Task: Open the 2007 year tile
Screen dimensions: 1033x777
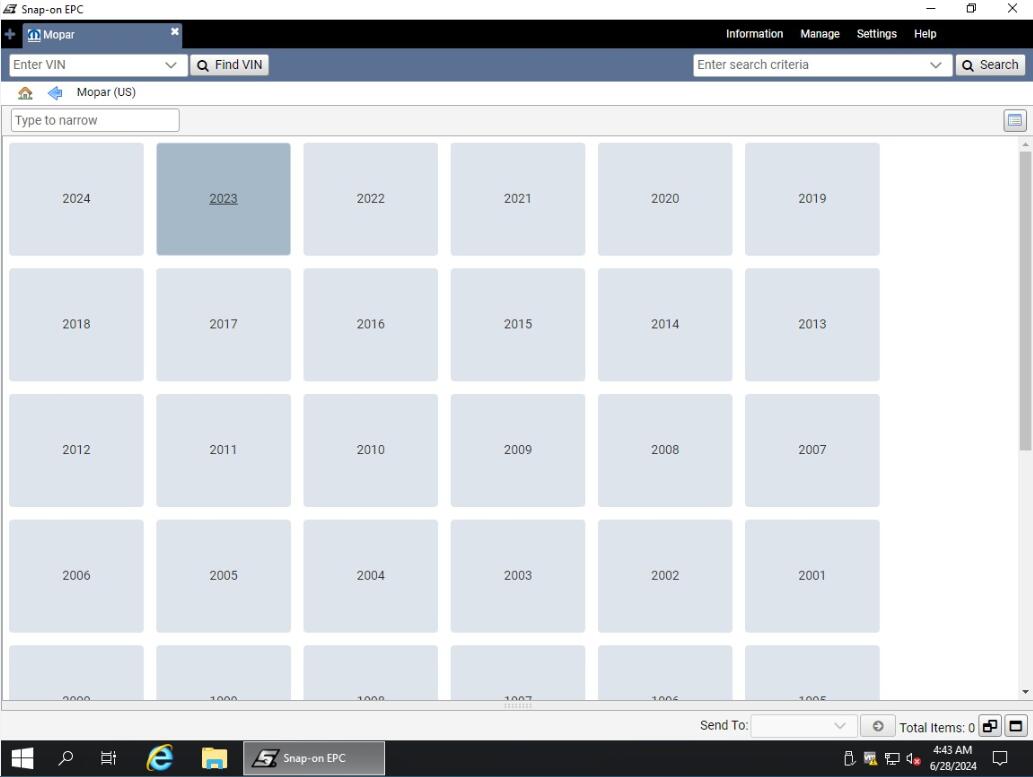Action: tap(812, 450)
